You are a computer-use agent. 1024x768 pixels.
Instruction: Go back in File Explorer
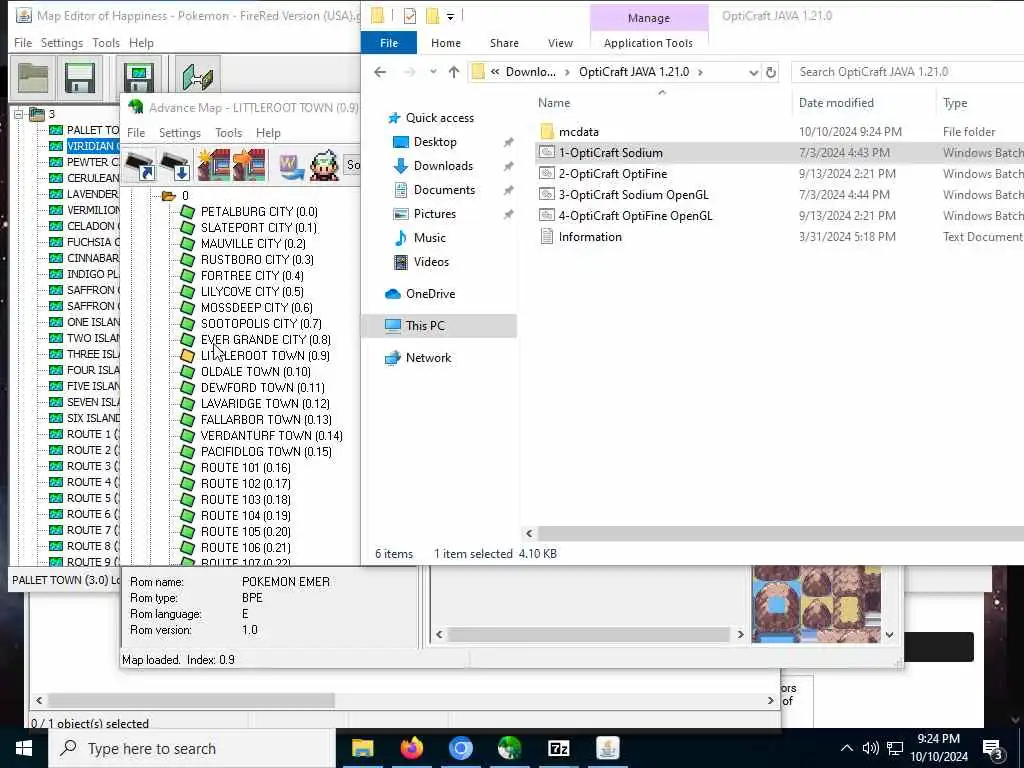380,72
